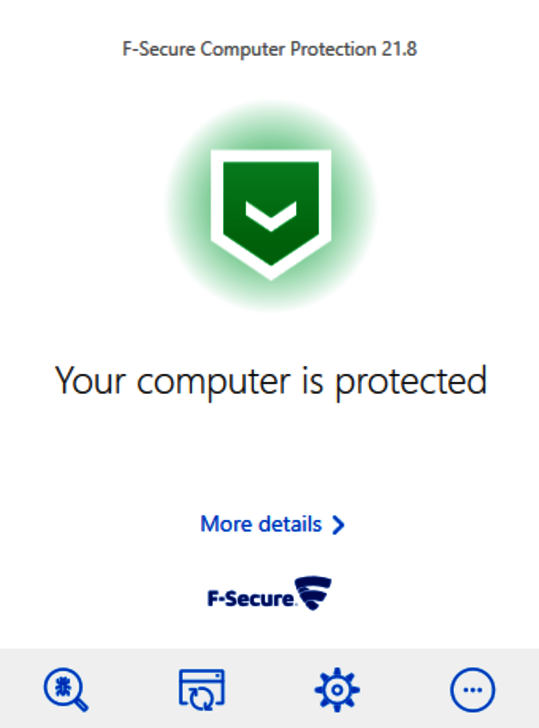Click the white chevron inside the shield
This screenshot has height=728, width=539.
(271, 216)
